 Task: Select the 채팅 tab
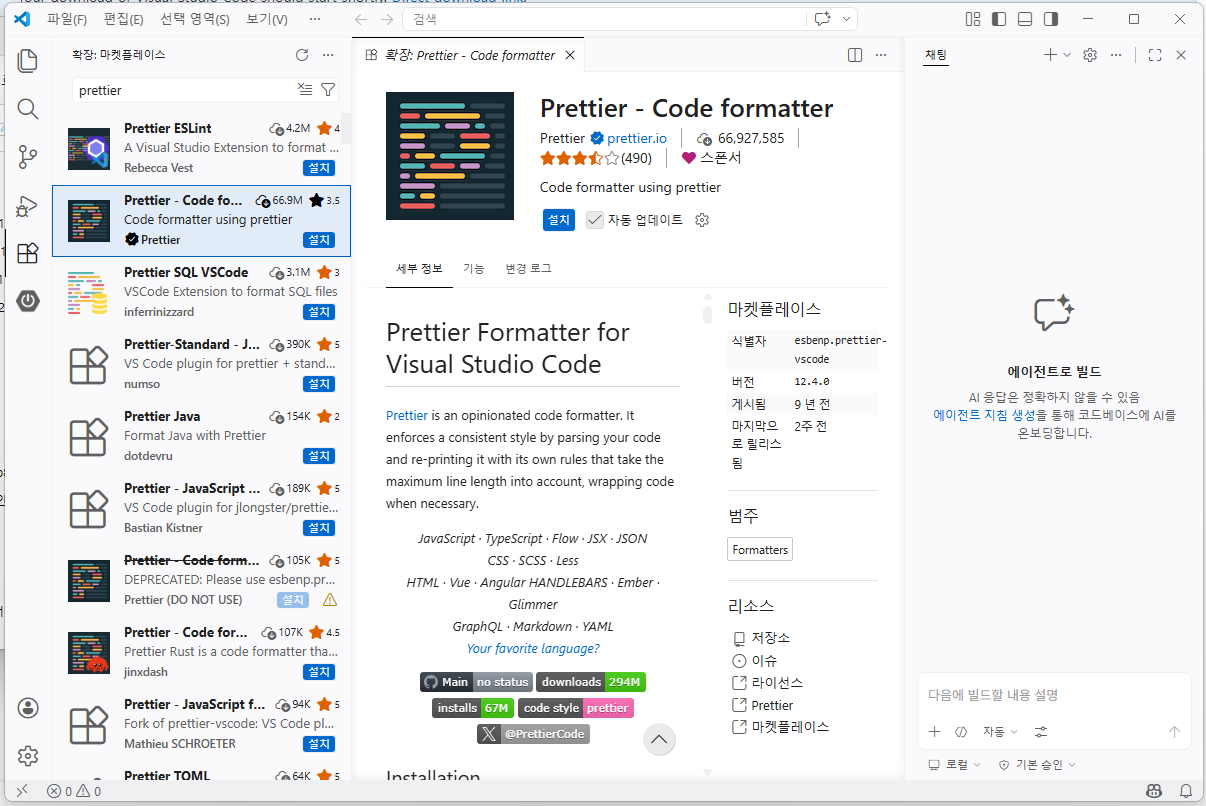(936, 55)
